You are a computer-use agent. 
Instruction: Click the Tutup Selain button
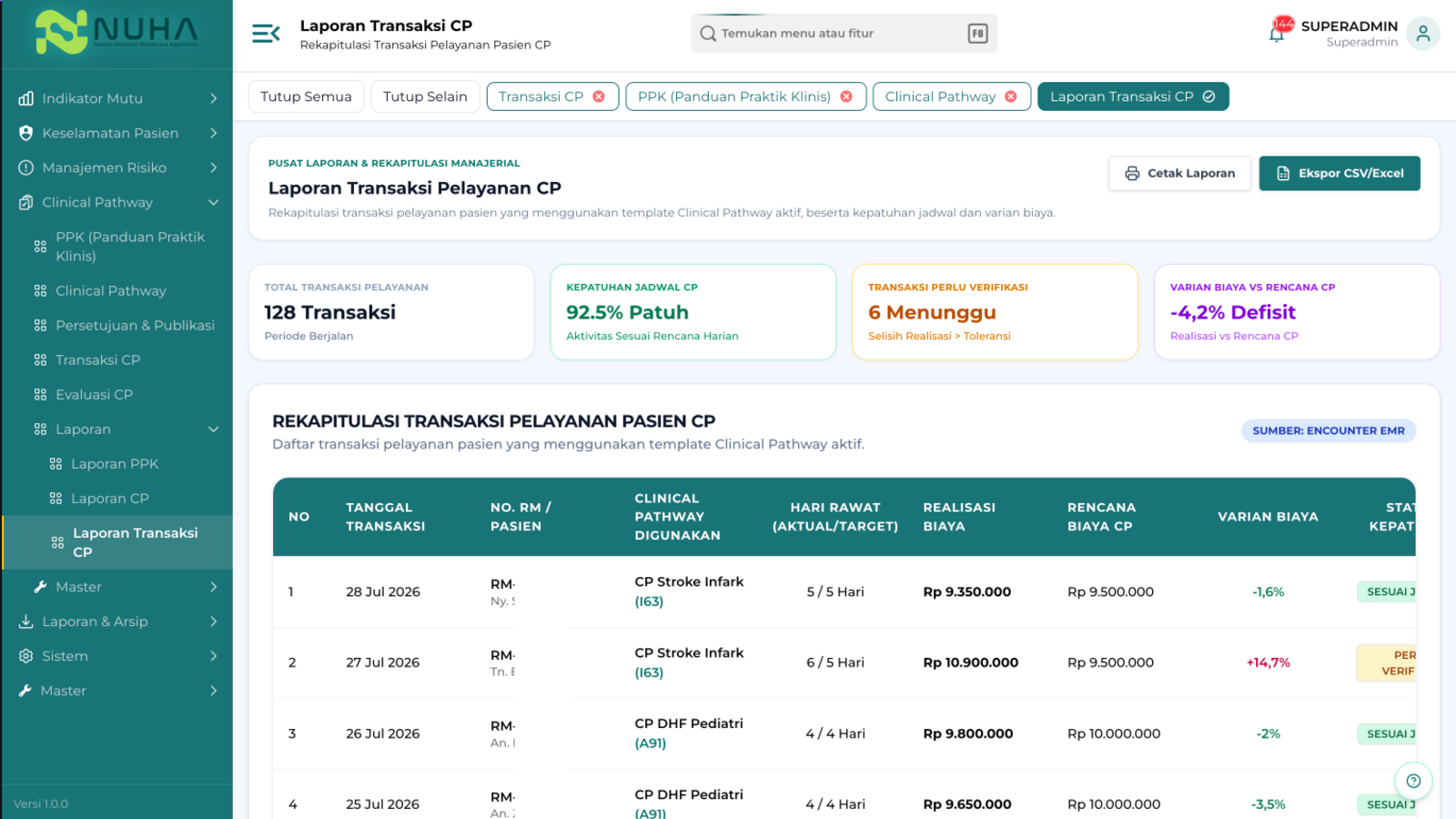pos(425,96)
